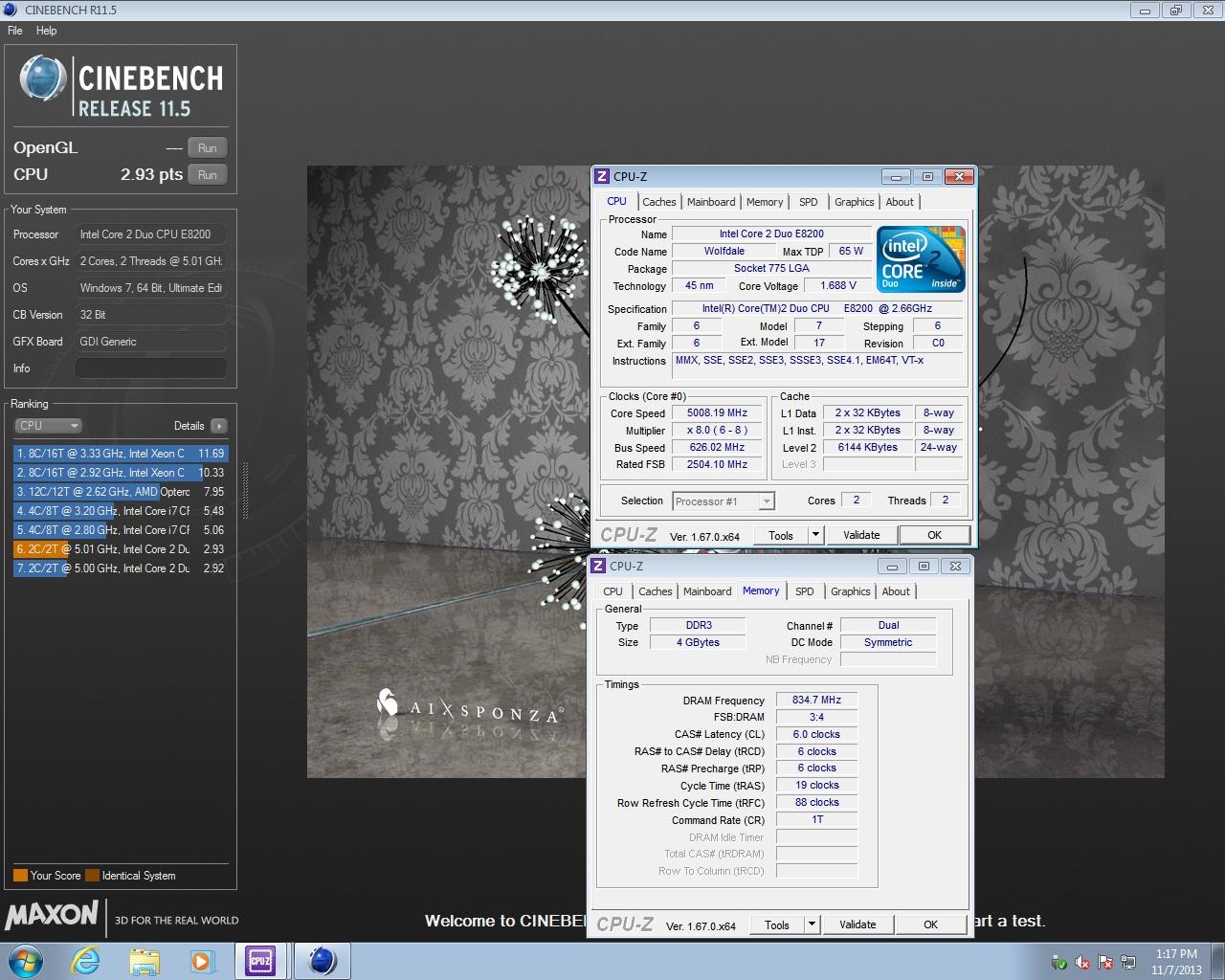Image resolution: width=1225 pixels, height=980 pixels.
Task: Open Windows Media Player taskbar icon
Action: (202, 961)
